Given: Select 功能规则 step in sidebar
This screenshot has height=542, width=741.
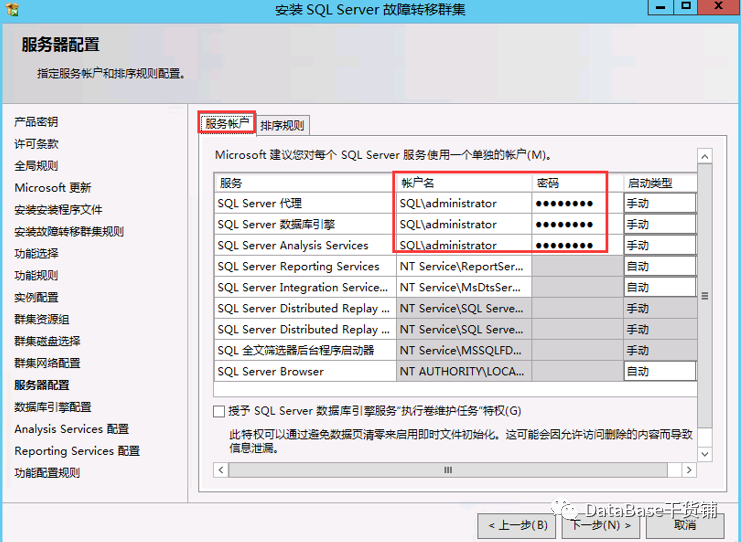Looking at the screenshot, I should 36,275.
